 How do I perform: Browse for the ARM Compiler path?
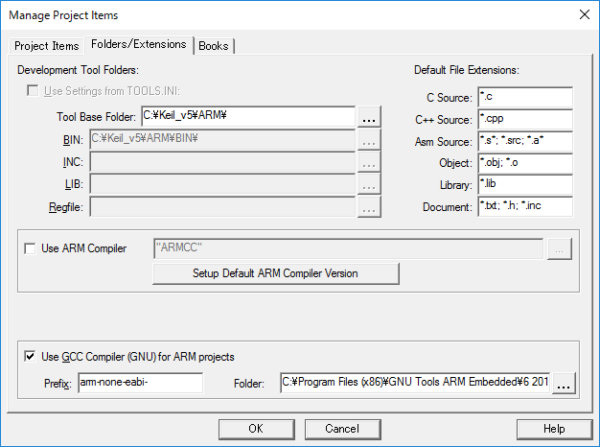559,249
